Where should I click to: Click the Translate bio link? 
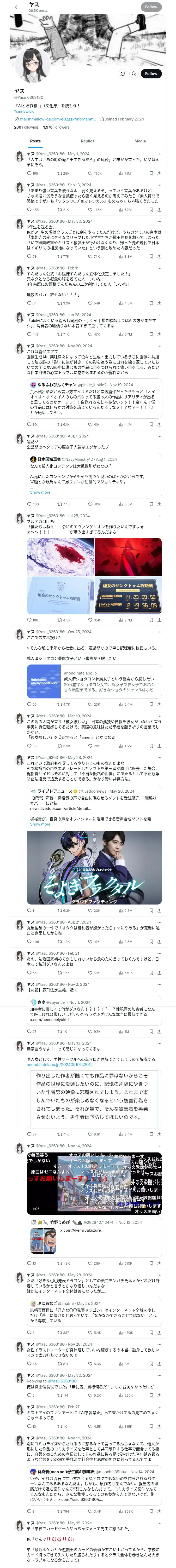[24, 111]
